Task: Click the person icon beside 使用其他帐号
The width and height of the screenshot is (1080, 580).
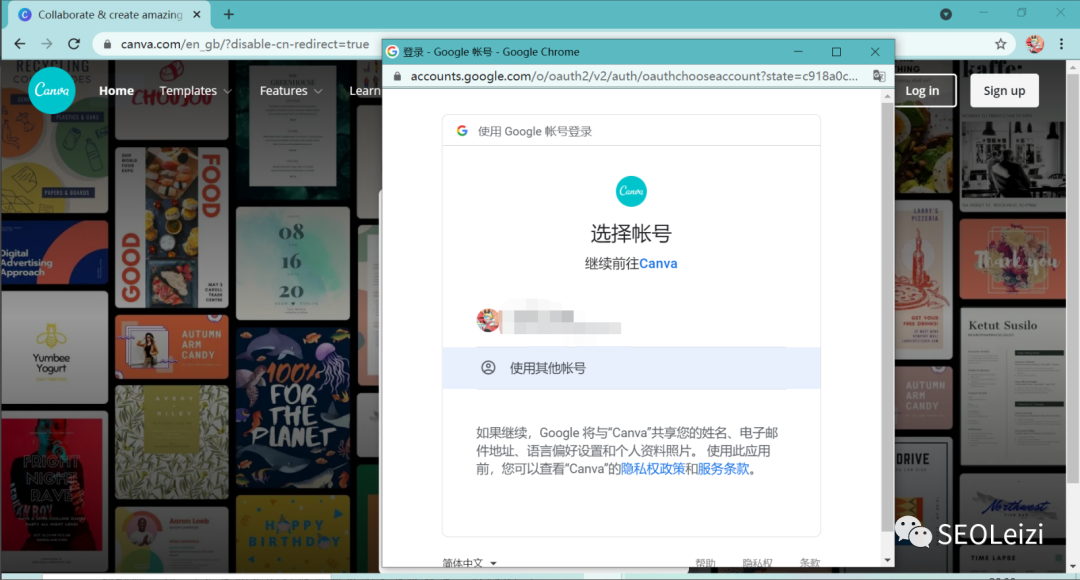Action: click(x=488, y=368)
